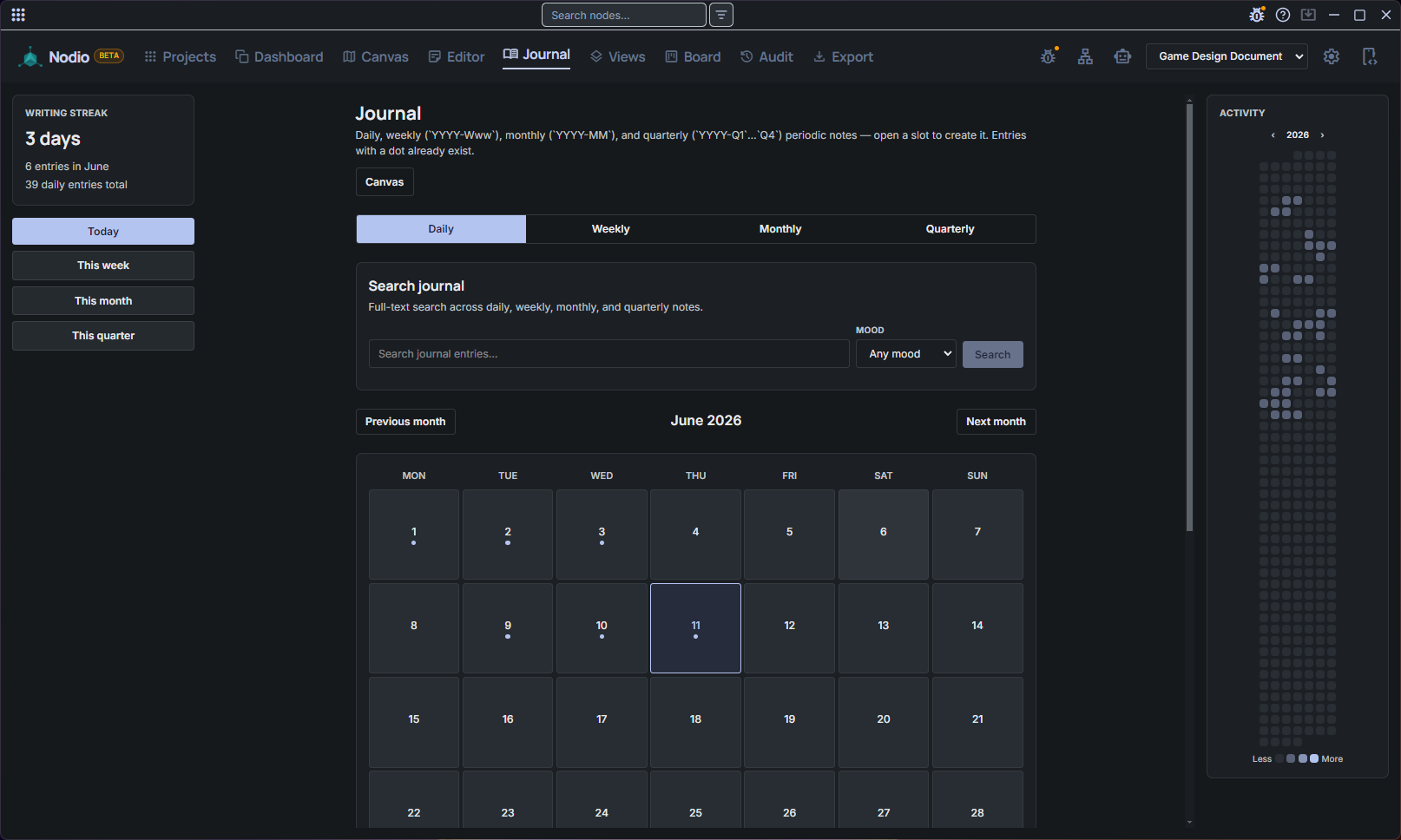
Task: Open the hierarchy tree icon
Action: pos(1085,56)
